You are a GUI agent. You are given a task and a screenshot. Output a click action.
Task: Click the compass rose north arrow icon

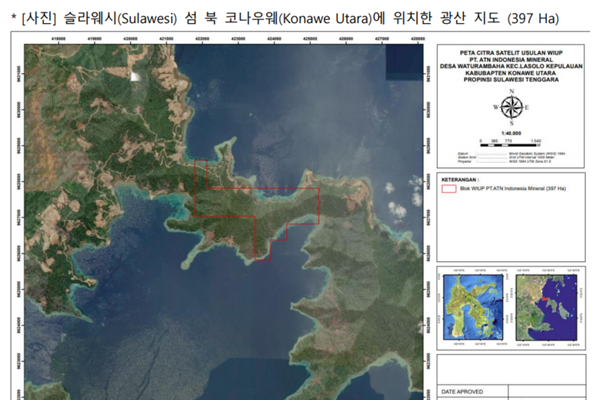click(510, 104)
